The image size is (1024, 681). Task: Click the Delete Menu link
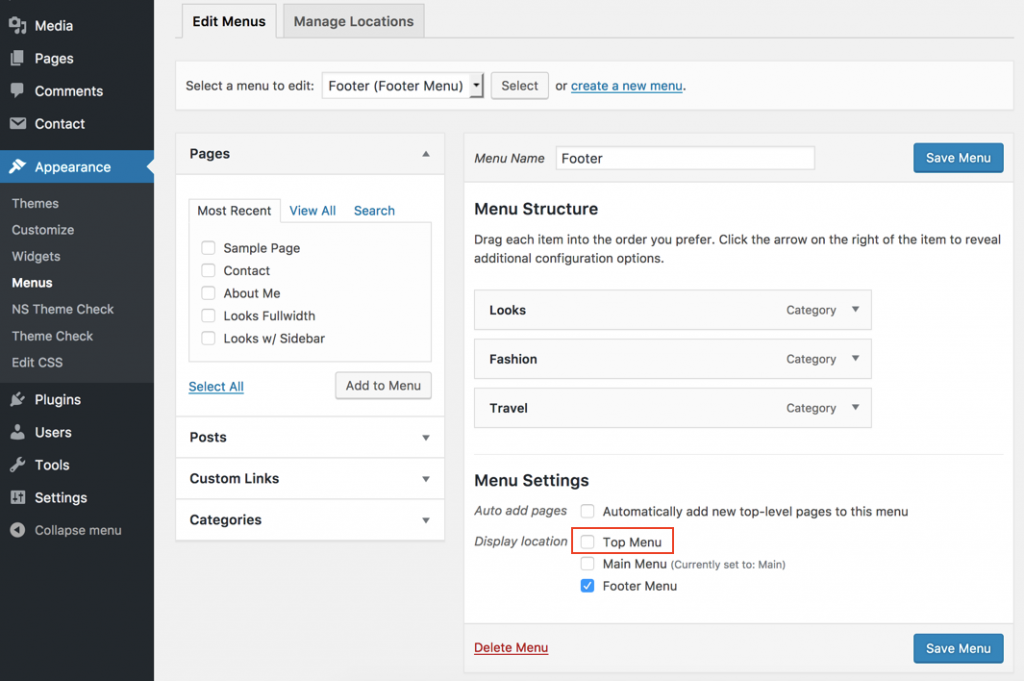click(x=510, y=648)
